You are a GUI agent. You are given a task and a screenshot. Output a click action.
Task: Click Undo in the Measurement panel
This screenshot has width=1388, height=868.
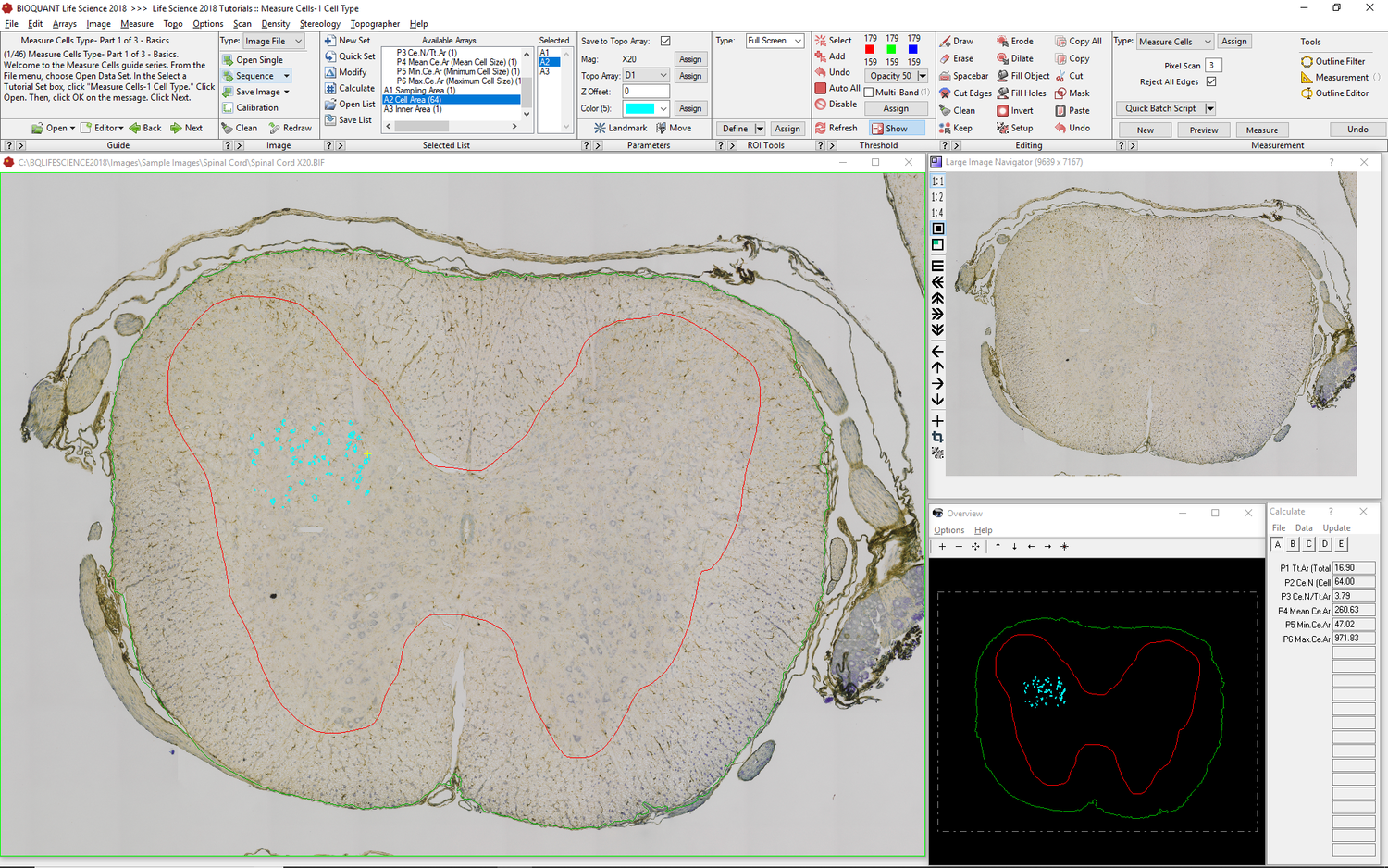coord(1357,130)
